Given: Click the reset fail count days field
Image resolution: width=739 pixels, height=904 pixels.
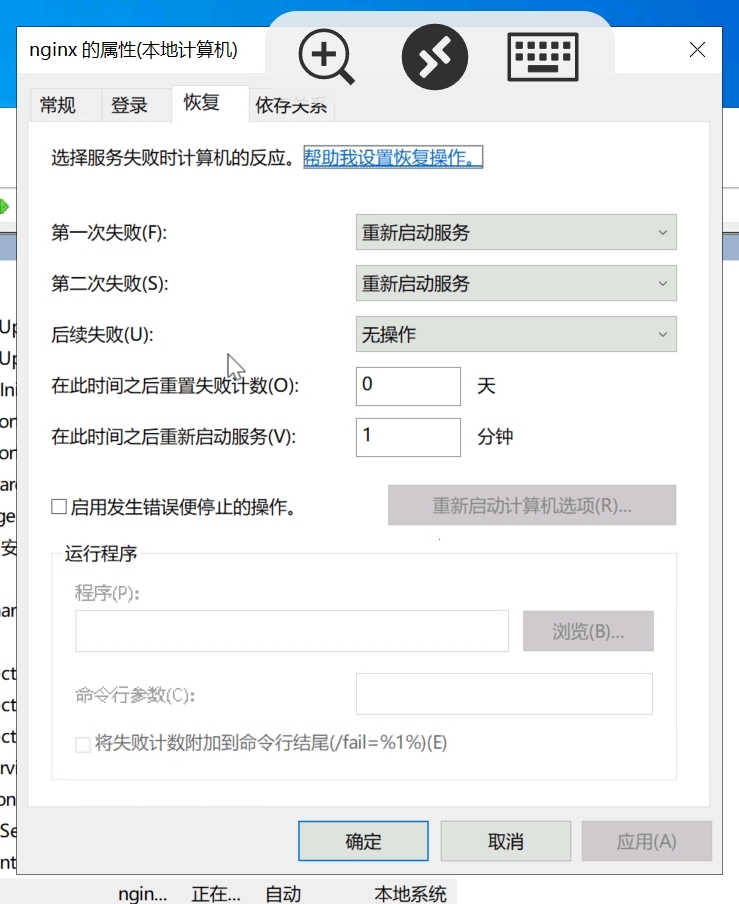Looking at the screenshot, I should 408,386.
